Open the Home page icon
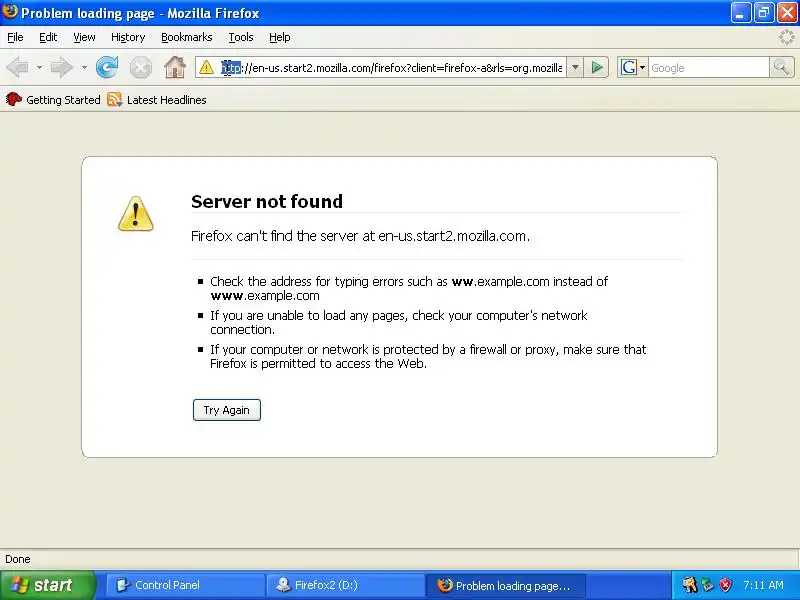 coord(175,67)
